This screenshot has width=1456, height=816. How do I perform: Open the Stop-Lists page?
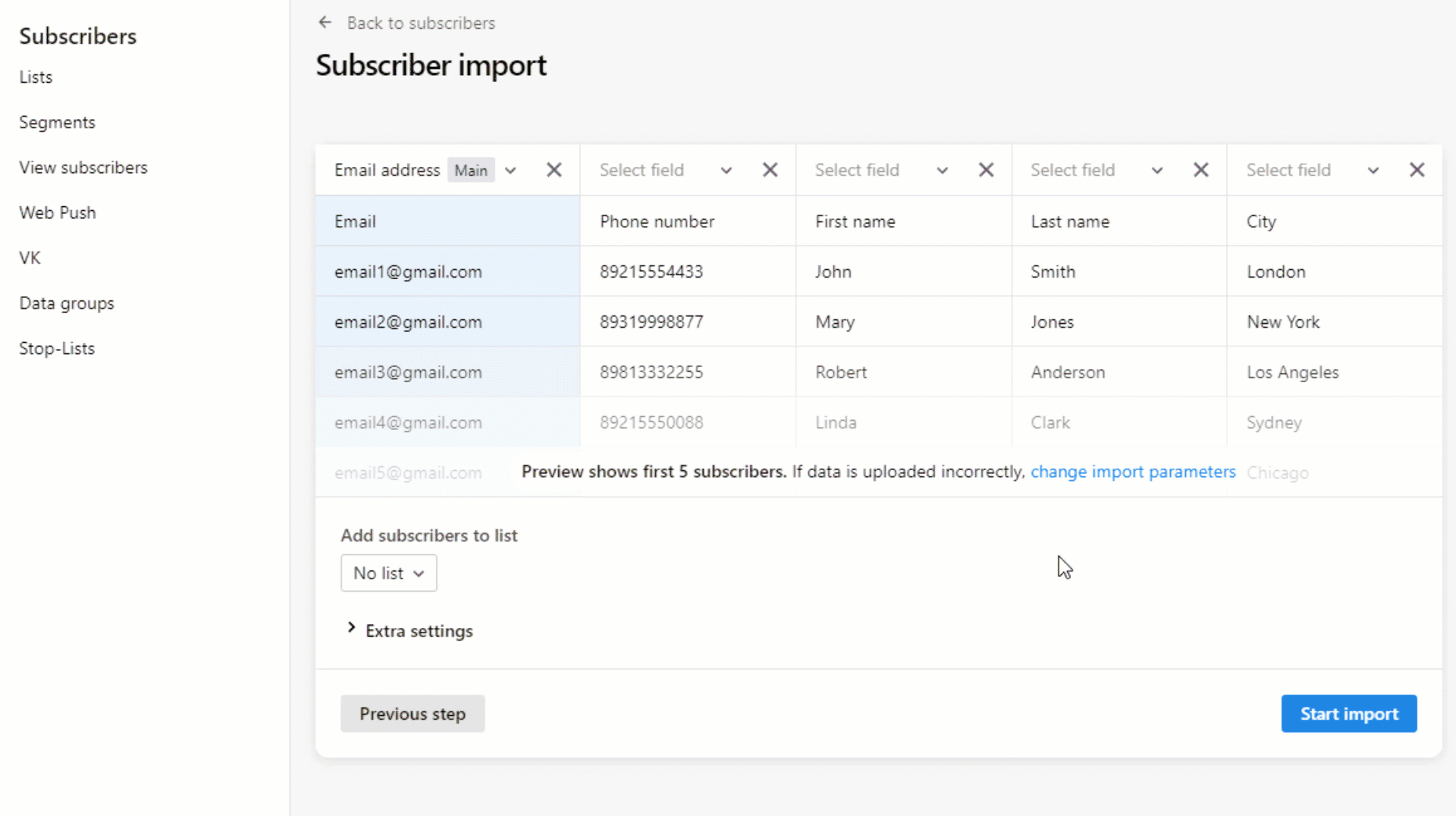(57, 348)
